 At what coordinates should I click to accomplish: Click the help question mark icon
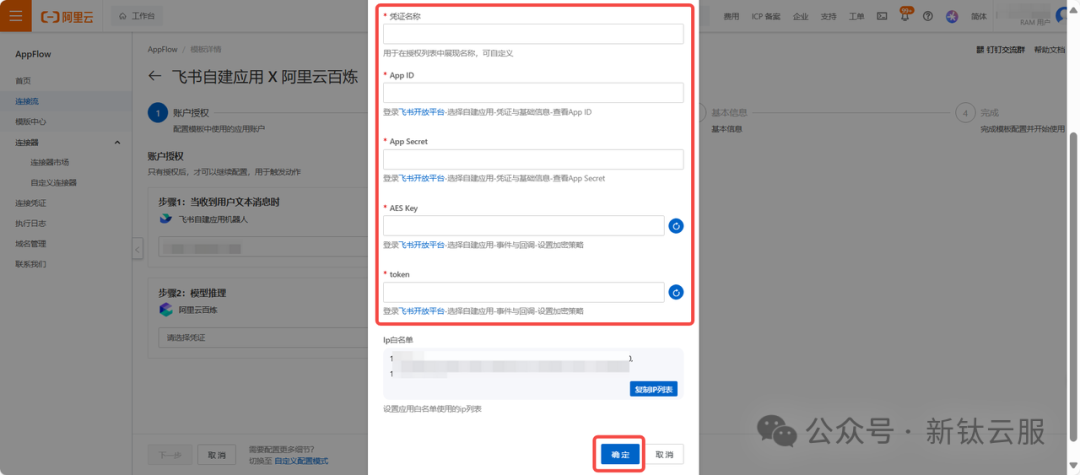[927, 17]
